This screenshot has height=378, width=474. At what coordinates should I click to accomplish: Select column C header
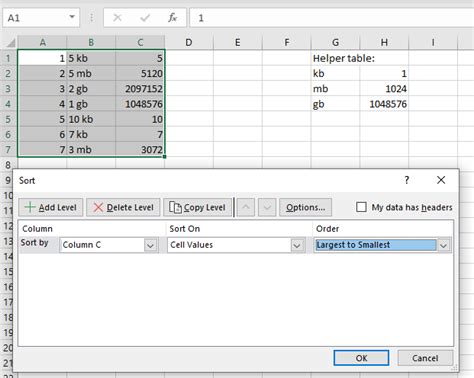click(140, 42)
